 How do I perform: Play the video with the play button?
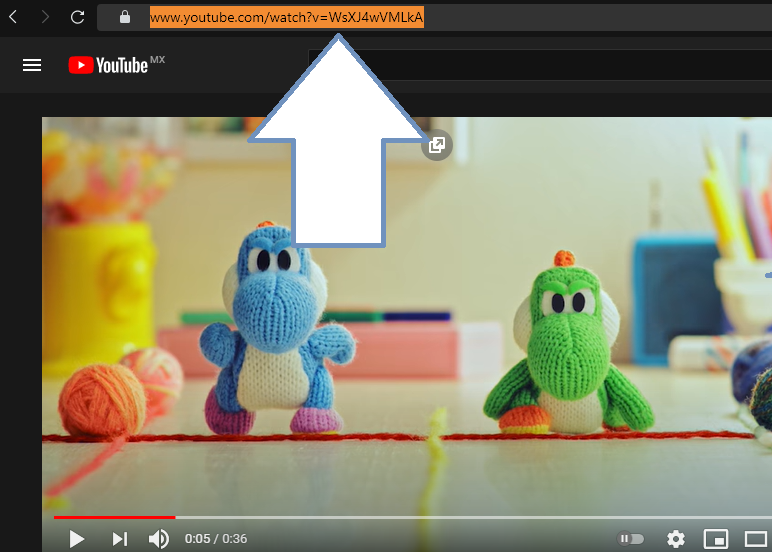tap(76, 539)
